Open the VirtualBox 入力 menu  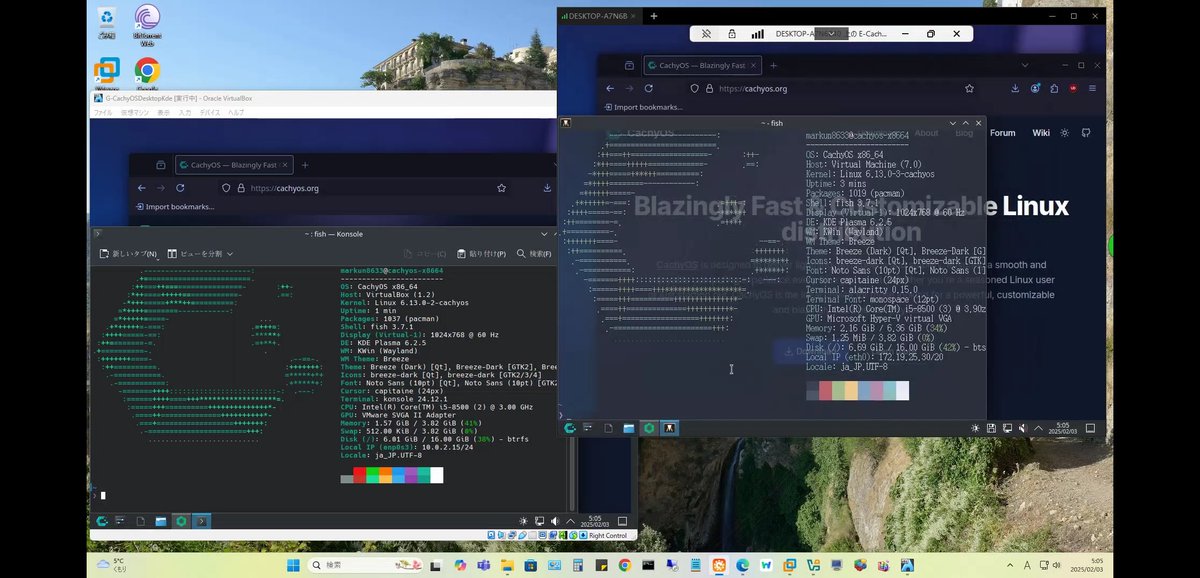click(185, 112)
